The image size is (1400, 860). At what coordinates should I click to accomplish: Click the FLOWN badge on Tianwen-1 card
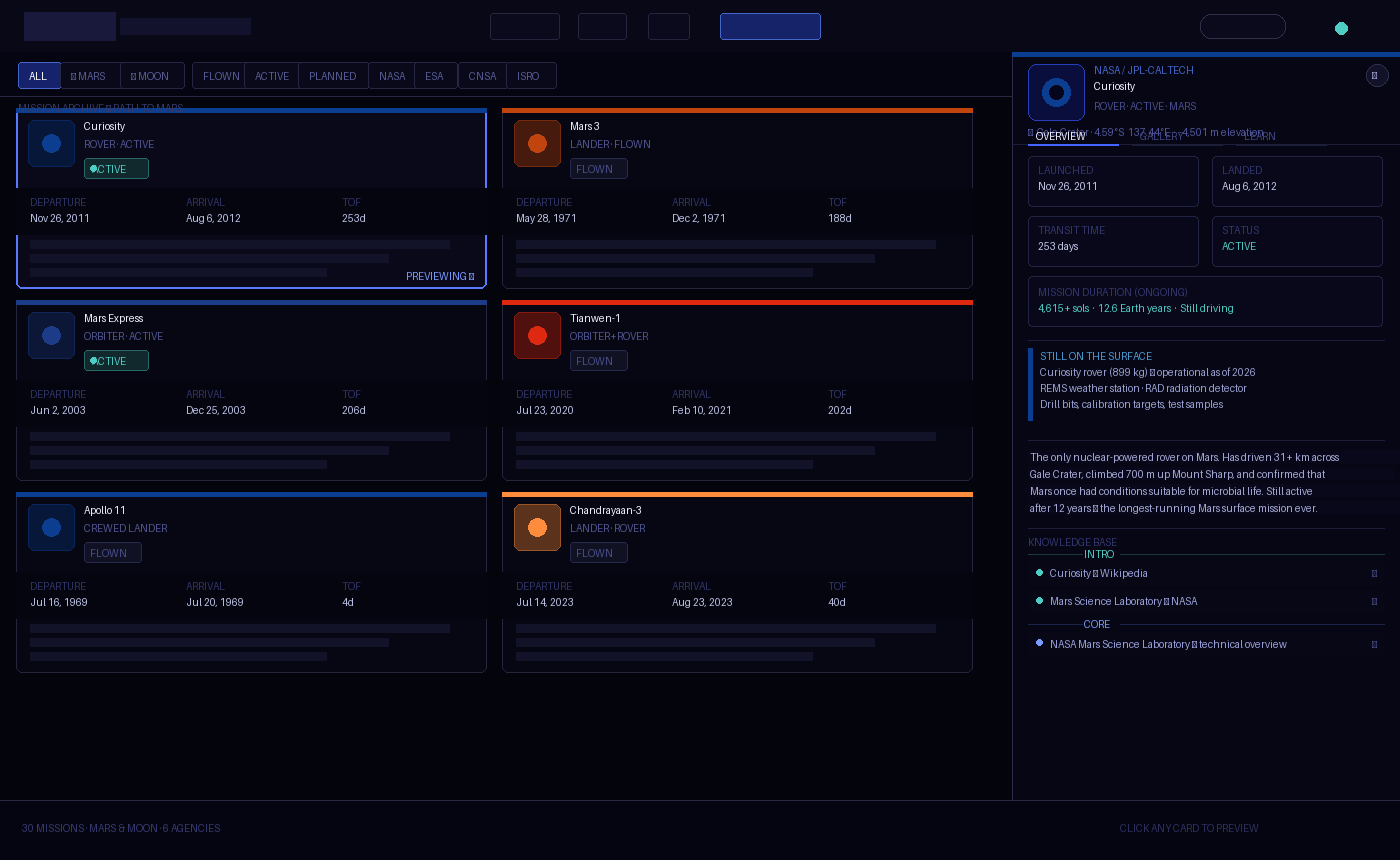(x=599, y=361)
